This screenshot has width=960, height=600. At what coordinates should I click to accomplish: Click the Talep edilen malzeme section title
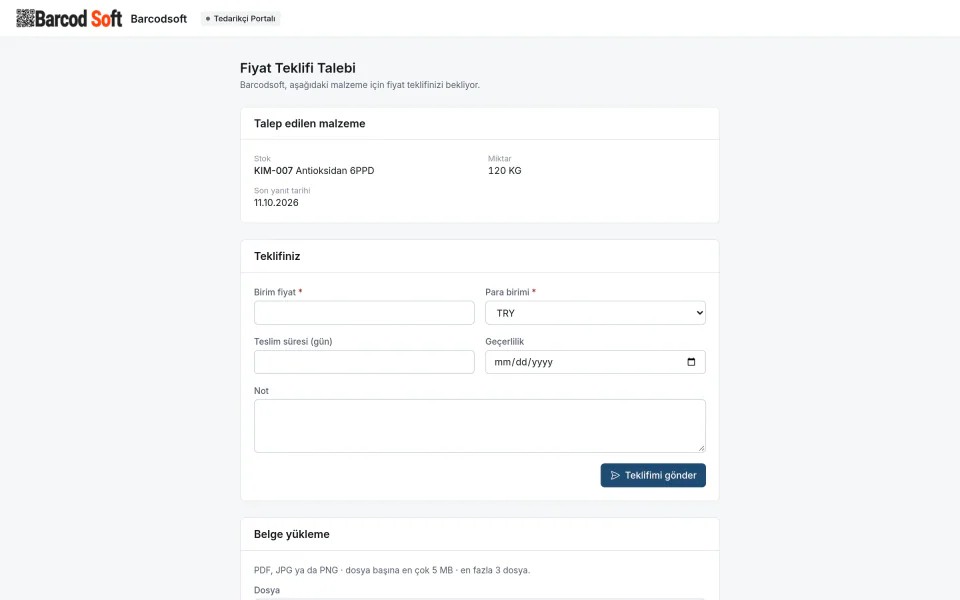pos(309,124)
